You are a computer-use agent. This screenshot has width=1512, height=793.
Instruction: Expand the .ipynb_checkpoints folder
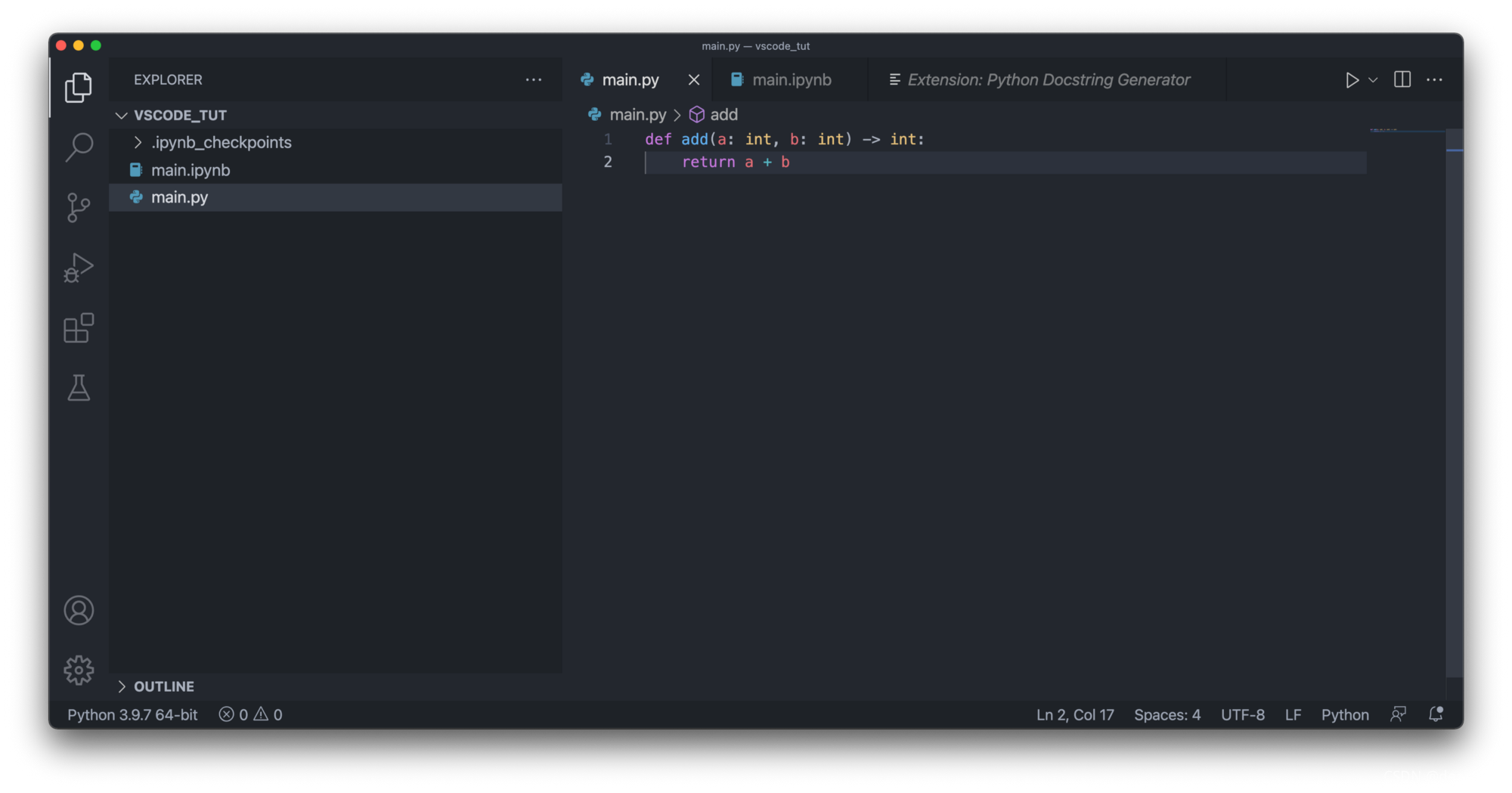tap(336, 142)
